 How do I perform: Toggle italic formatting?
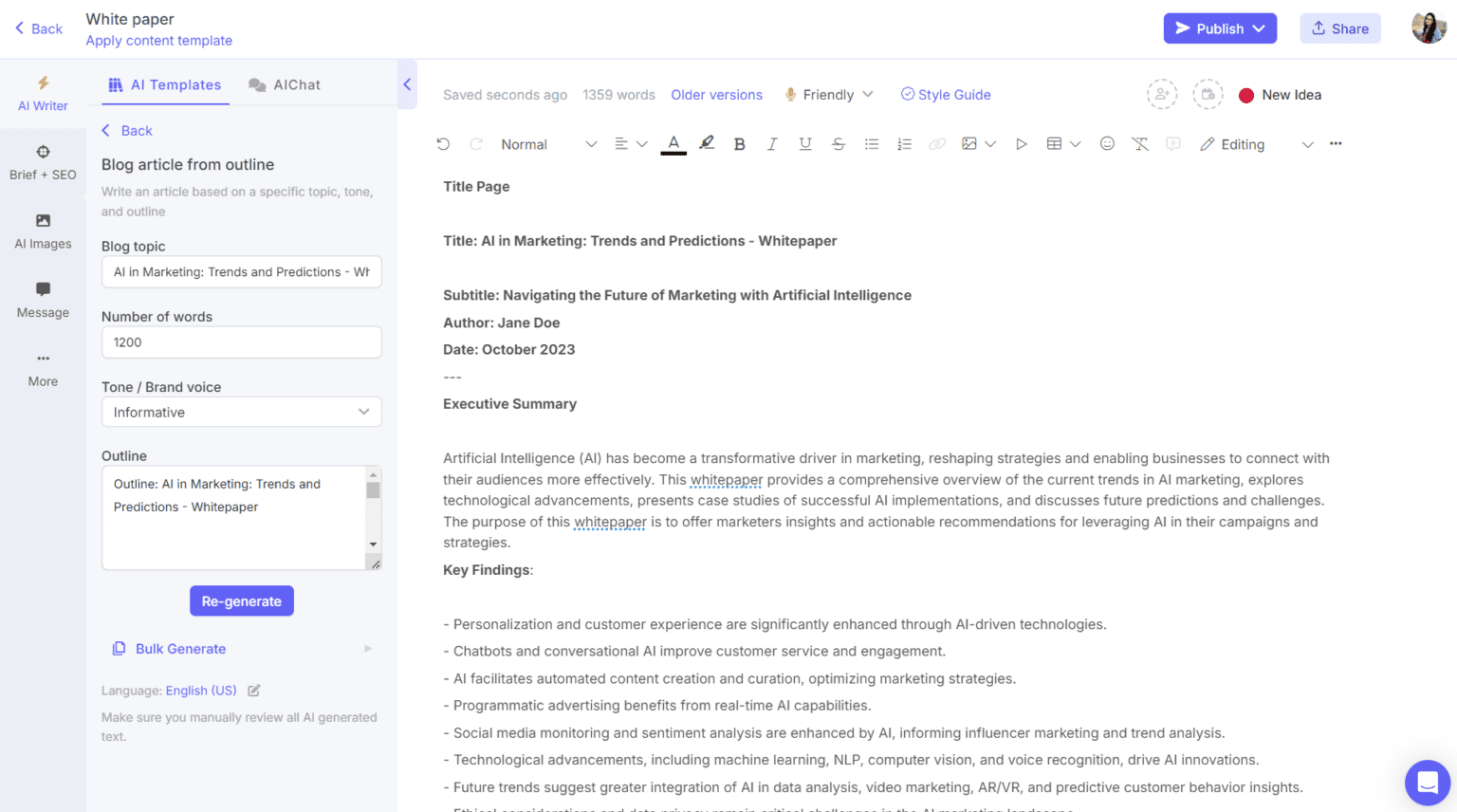pos(772,143)
